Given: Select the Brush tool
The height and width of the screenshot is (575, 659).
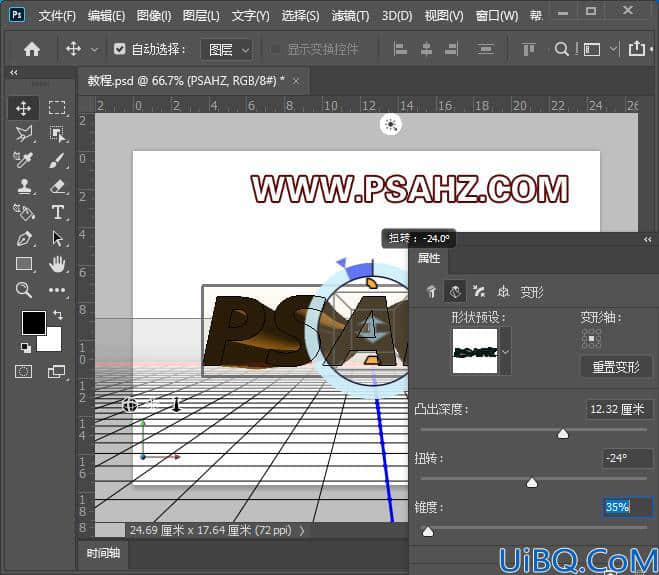Looking at the screenshot, I should click(x=57, y=160).
